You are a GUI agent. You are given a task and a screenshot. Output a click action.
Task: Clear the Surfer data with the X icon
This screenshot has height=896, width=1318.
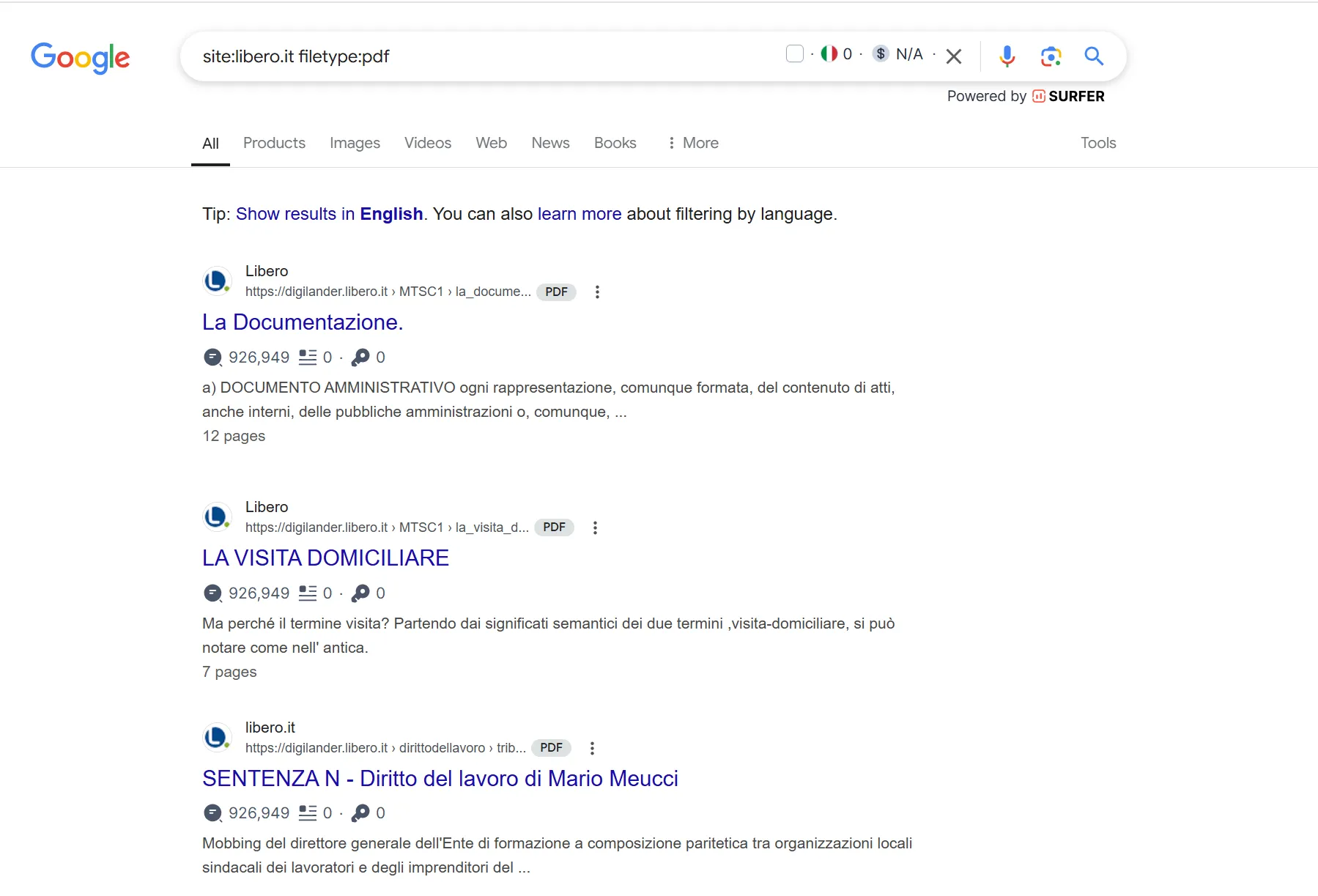(954, 56)
